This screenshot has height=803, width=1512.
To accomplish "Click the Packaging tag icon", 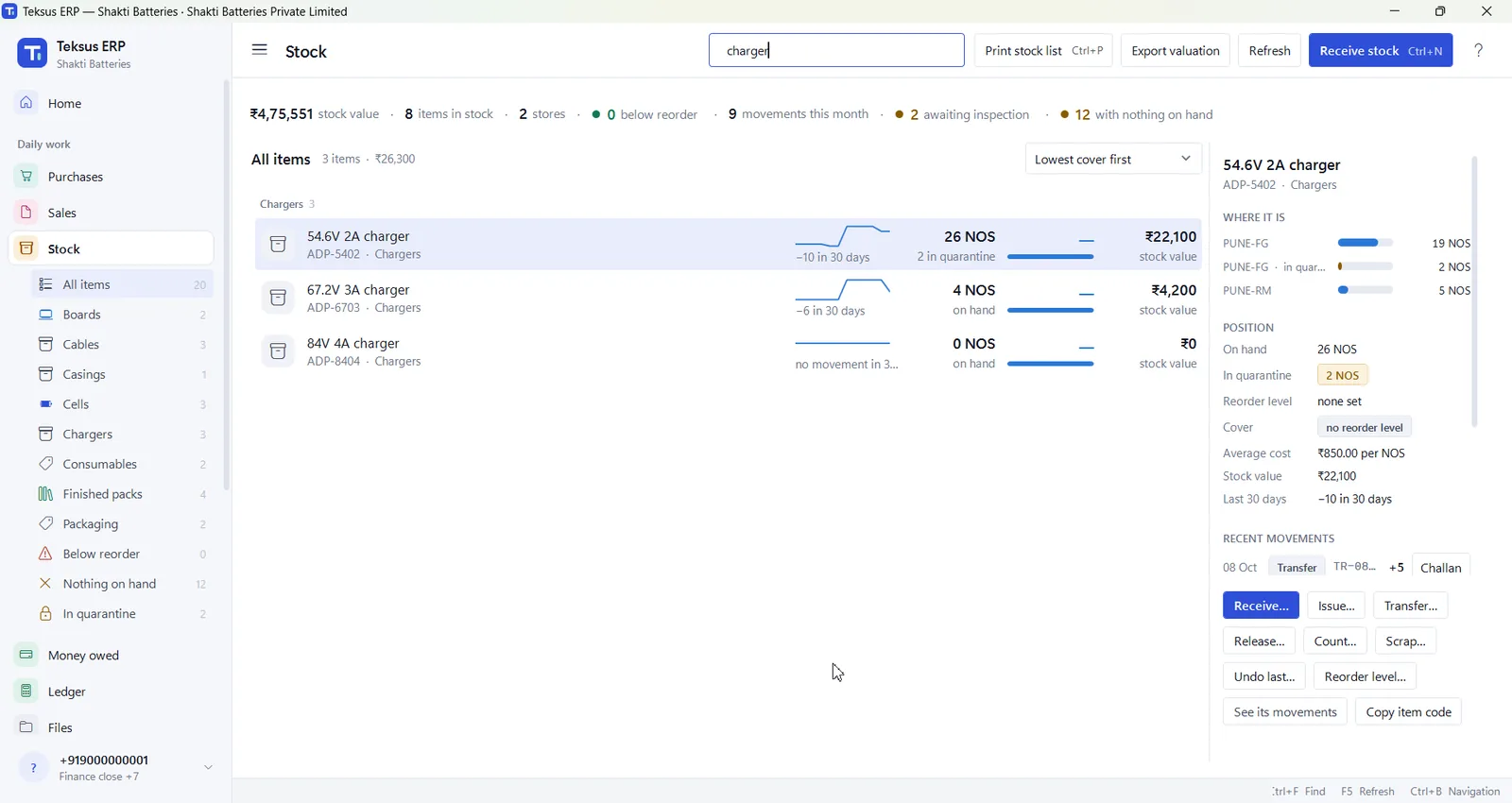I will [45, 523].
